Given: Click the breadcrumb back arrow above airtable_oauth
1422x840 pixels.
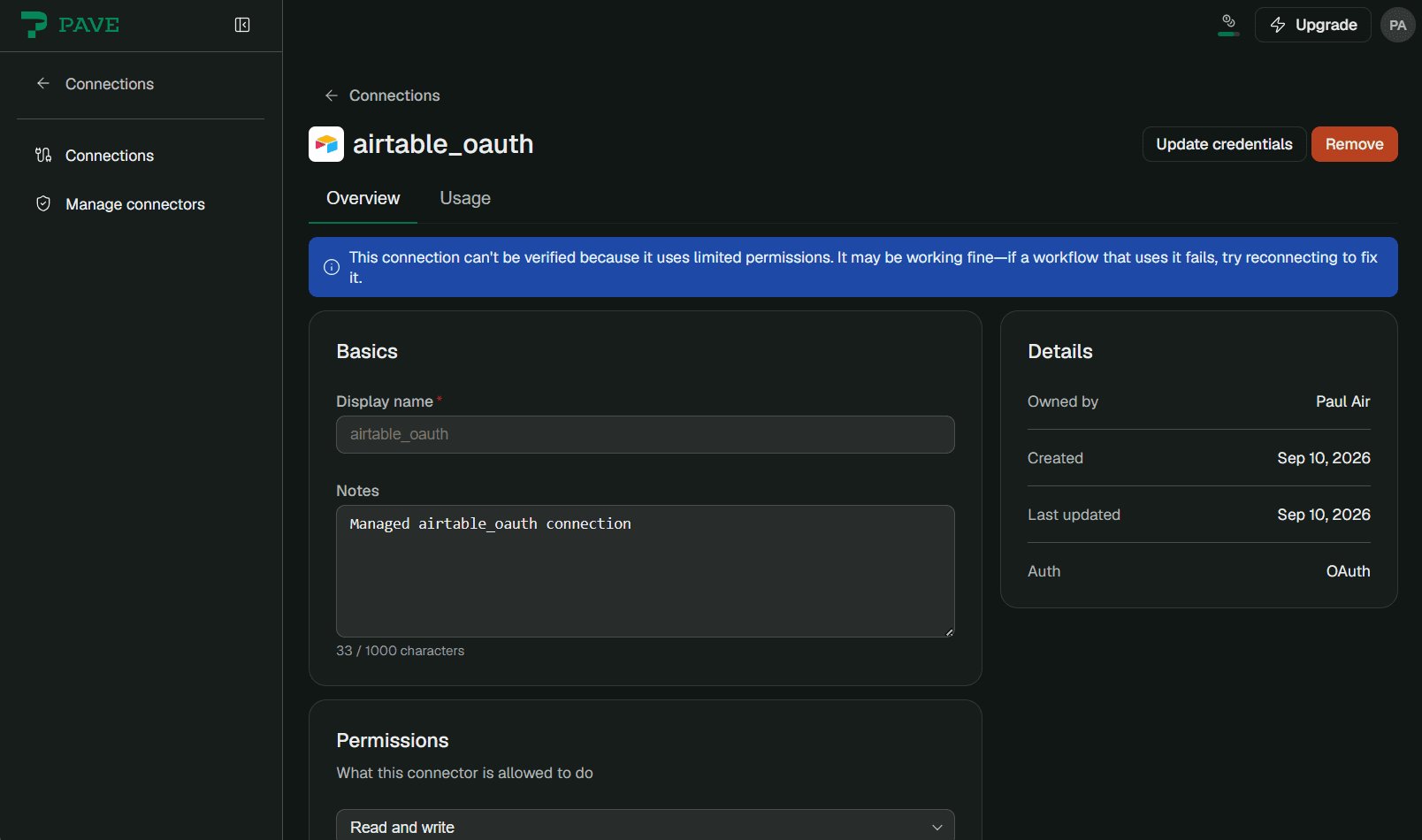Looking at the screenshot, I should (x=332, y=95).
